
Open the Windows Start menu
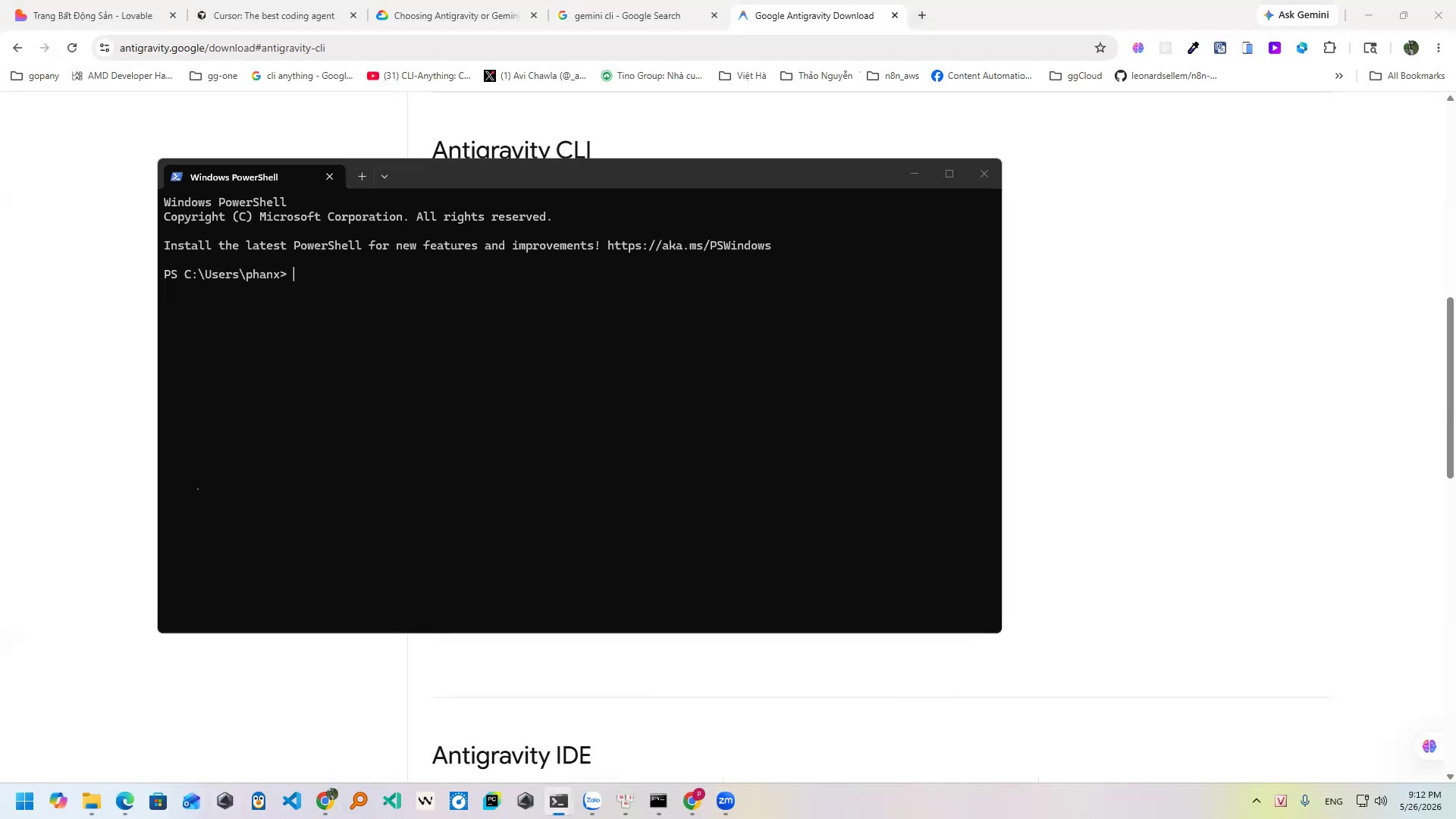25,801
